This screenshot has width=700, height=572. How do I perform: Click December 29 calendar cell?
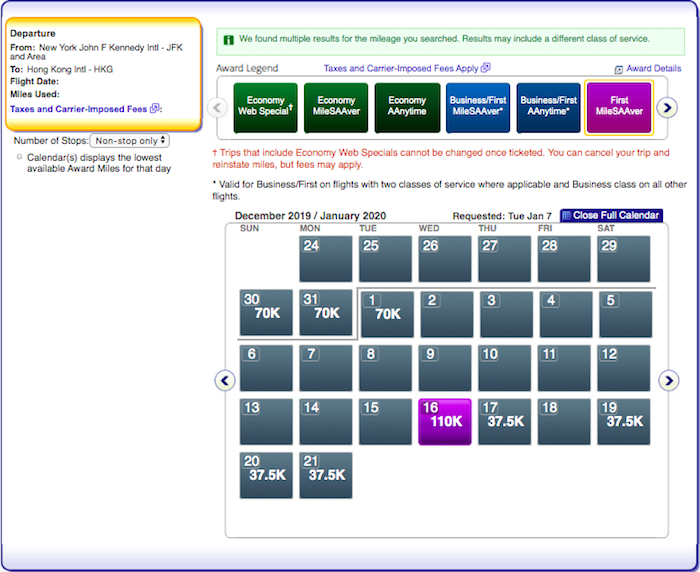coord(624,259)
